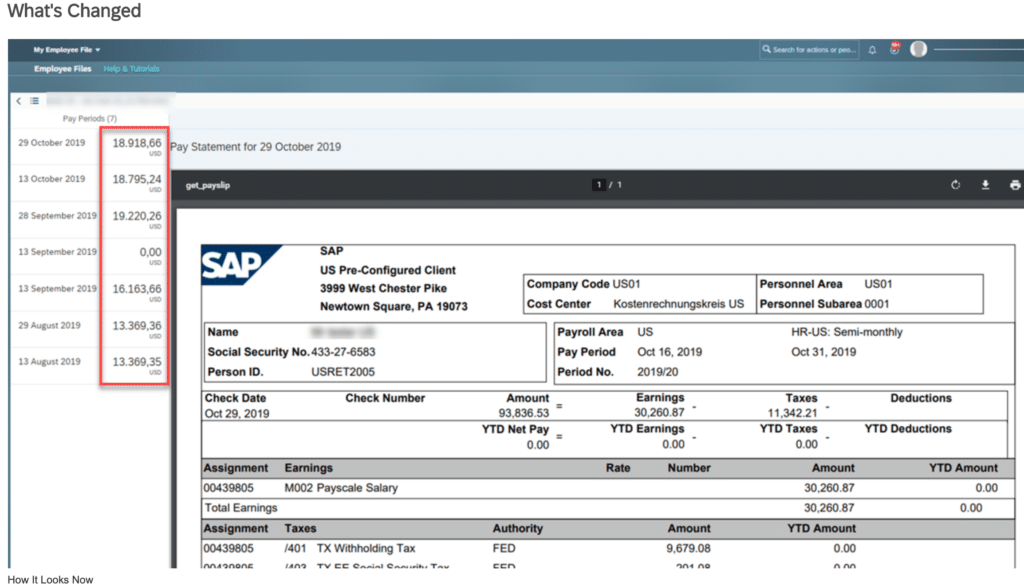Click the Search for actions or people field

(x=810, y=48)
